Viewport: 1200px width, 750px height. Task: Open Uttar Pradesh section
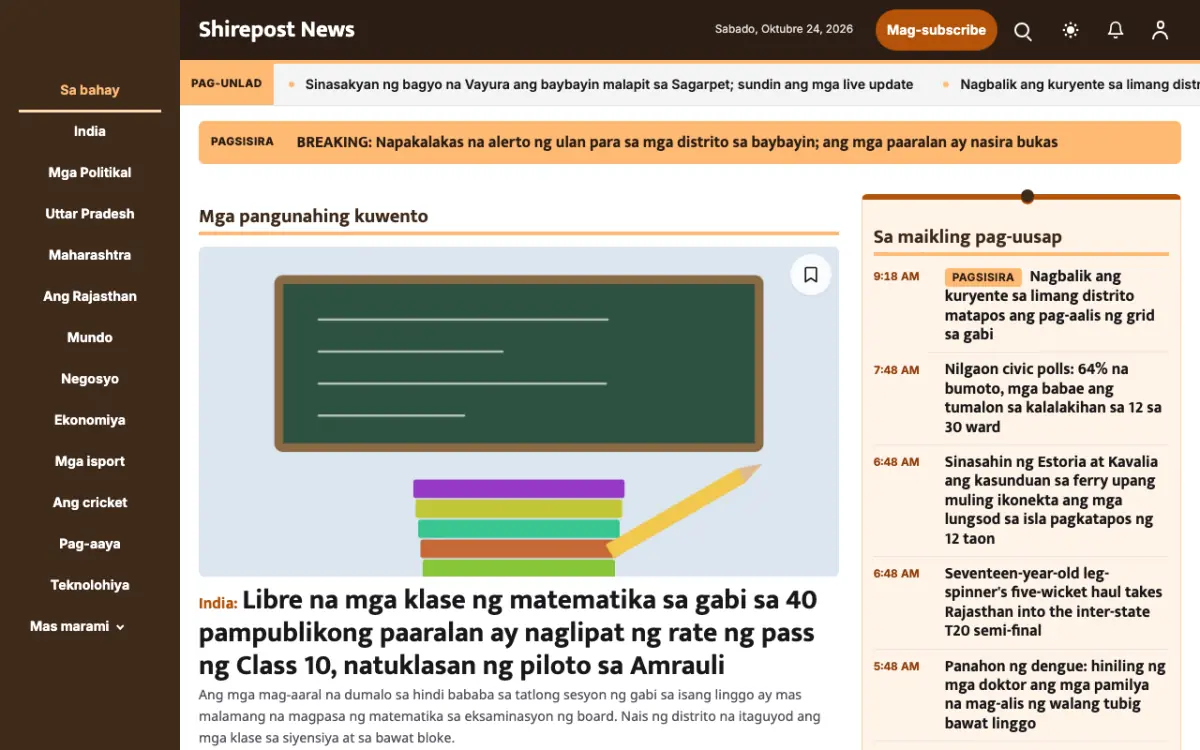(90, 213)
